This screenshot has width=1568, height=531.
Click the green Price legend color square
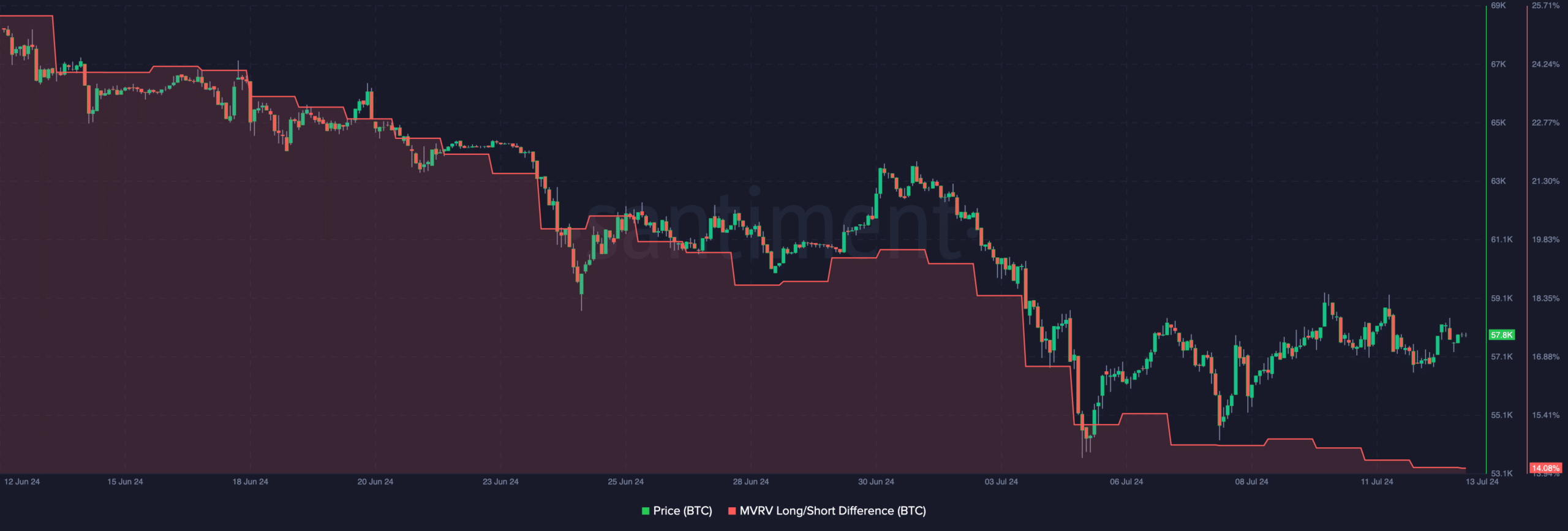click(x=646, y=511)
